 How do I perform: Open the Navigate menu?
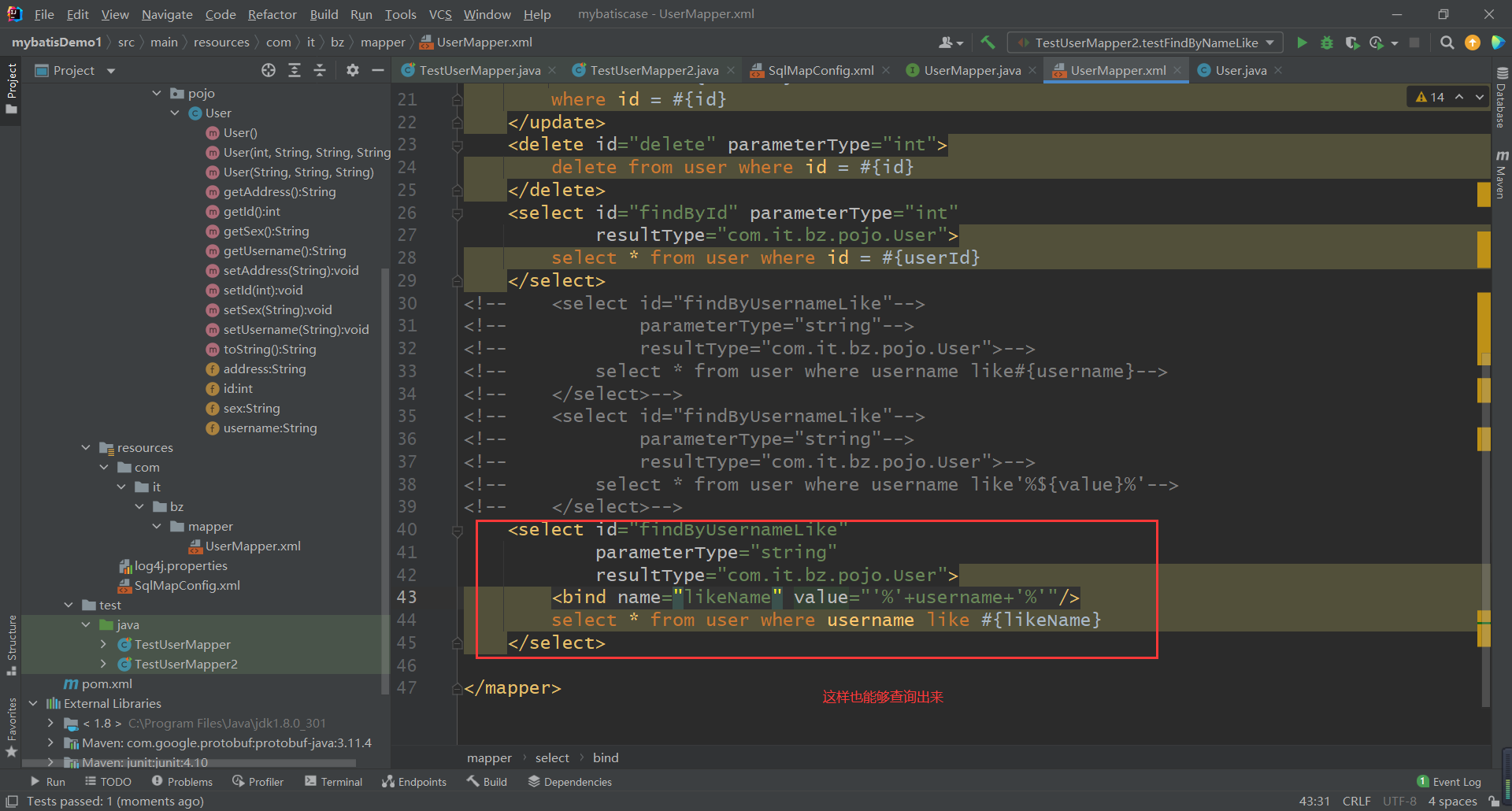click(x=167, y=14)
